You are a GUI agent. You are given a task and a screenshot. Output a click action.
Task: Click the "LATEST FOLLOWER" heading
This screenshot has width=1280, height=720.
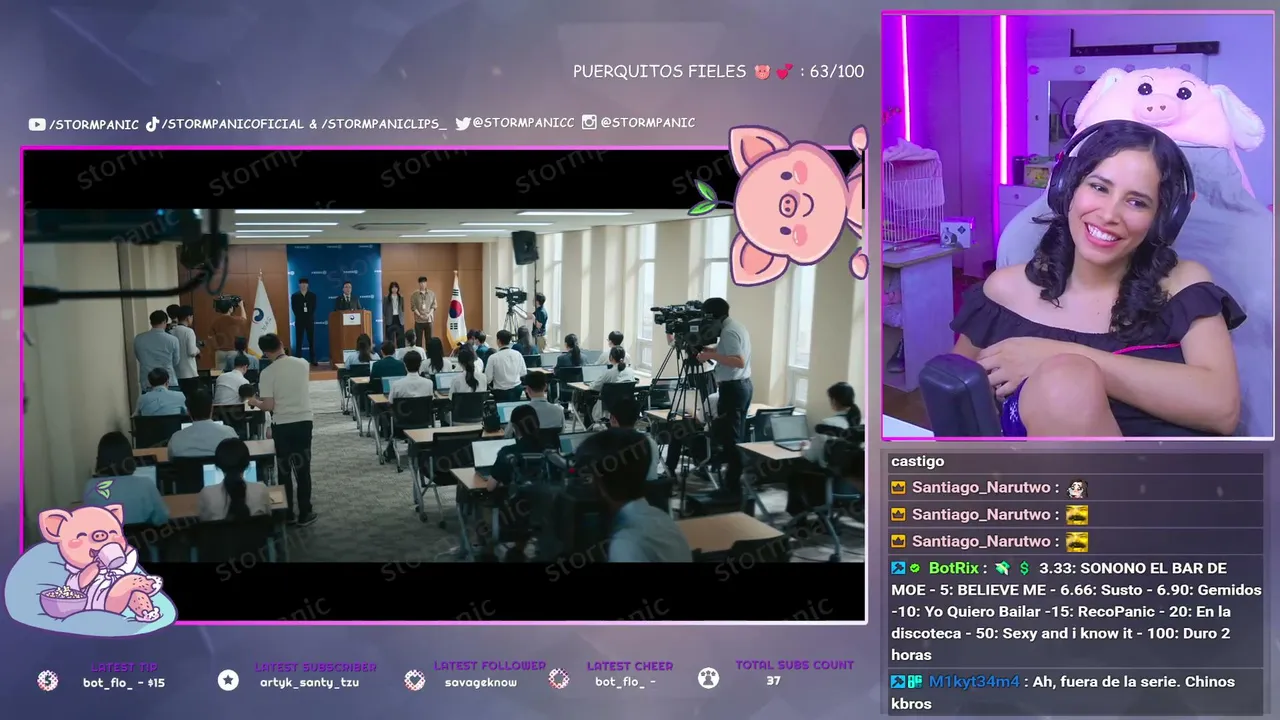(490, 666)
